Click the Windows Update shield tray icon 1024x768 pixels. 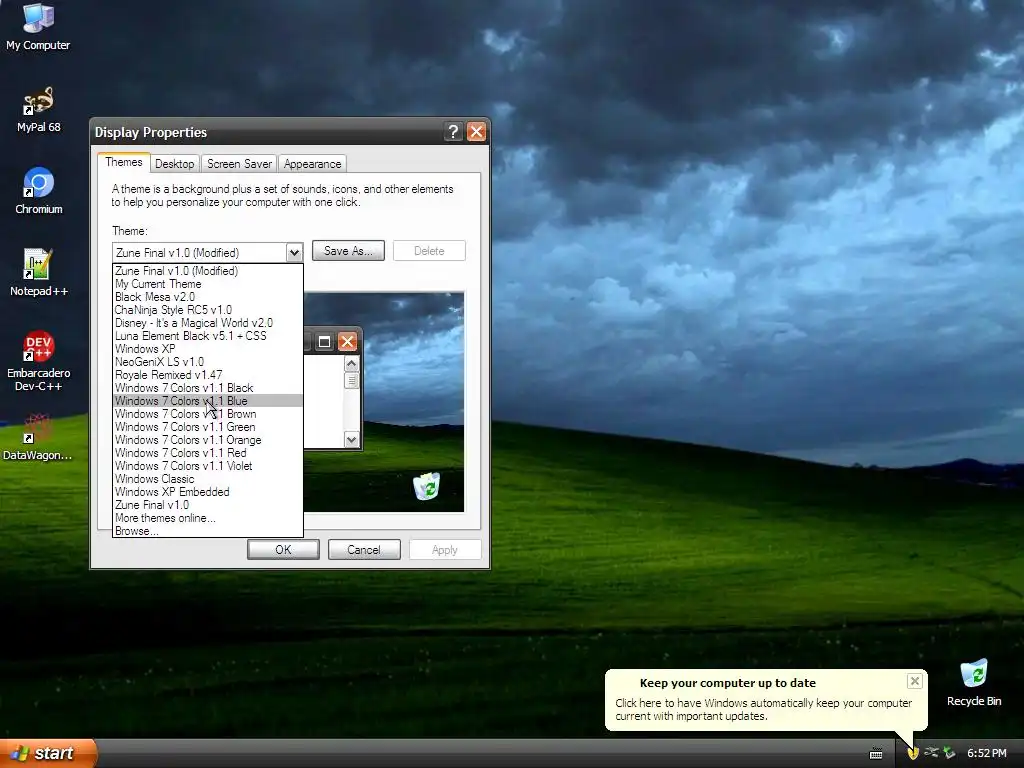pos(913,753)
